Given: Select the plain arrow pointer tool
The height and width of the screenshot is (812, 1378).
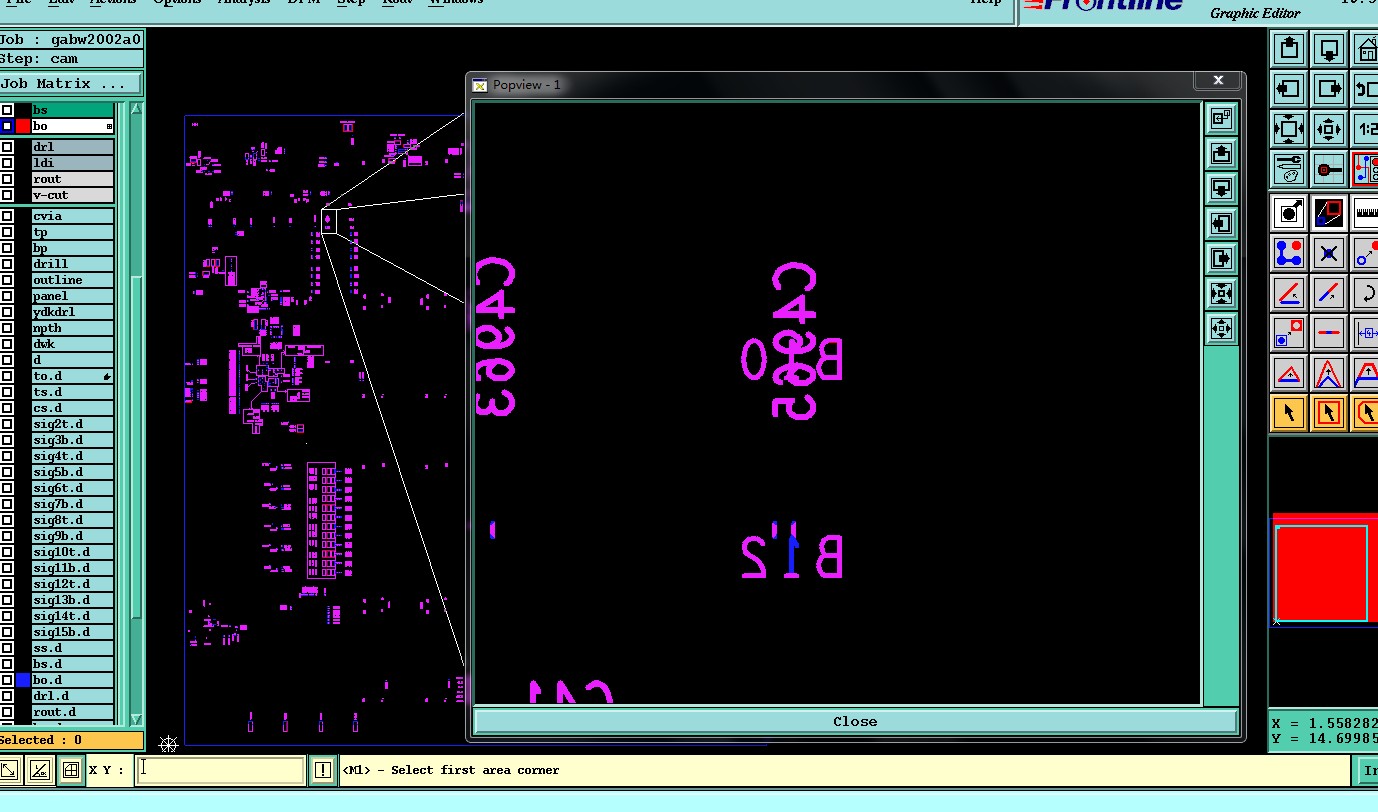Looking at the screenshot, I should point(1289,413).
